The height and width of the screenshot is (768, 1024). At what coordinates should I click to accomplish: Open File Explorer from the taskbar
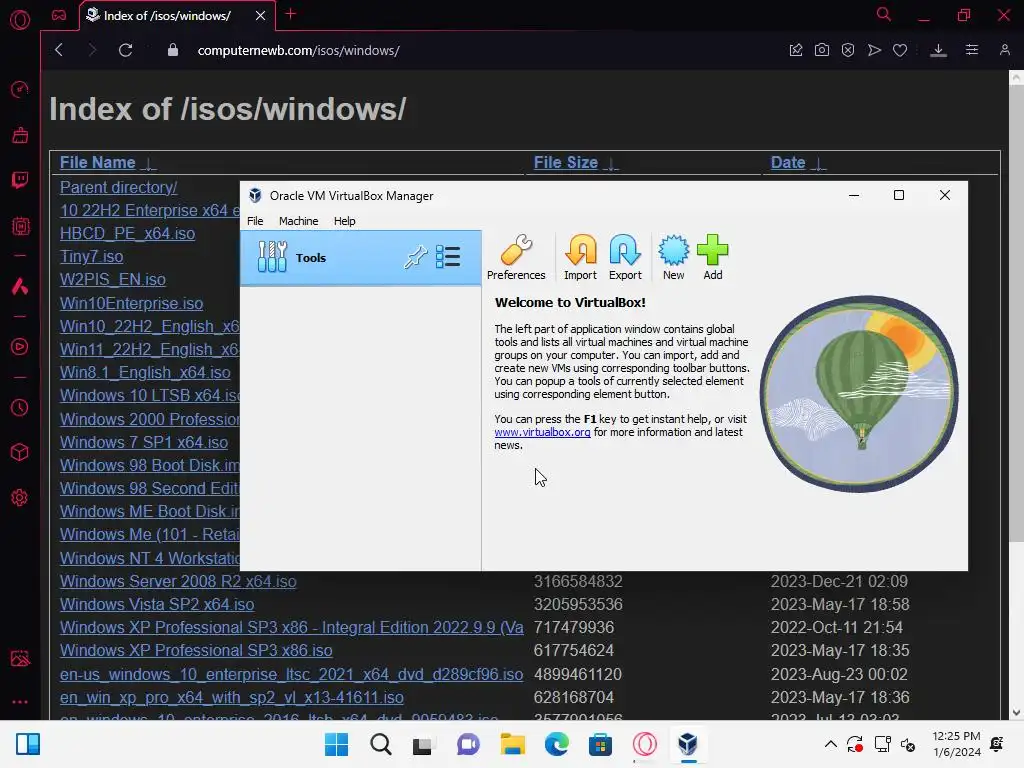point(513,744)
